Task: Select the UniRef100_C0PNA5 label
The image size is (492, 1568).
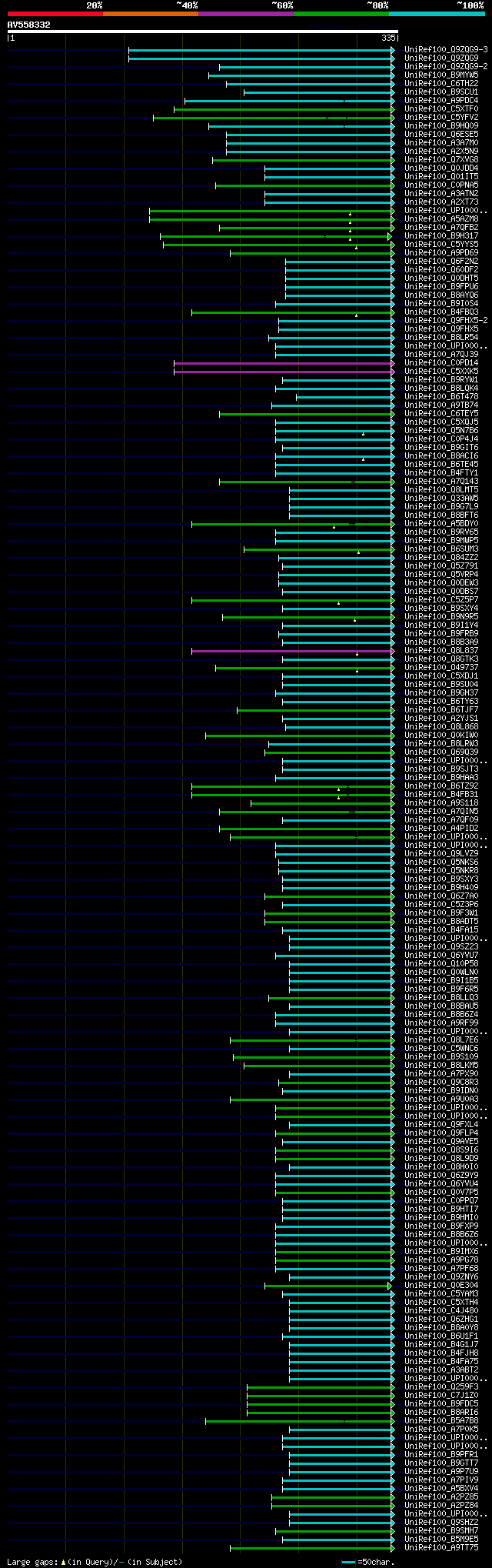Action: click(x=442, y=185)
